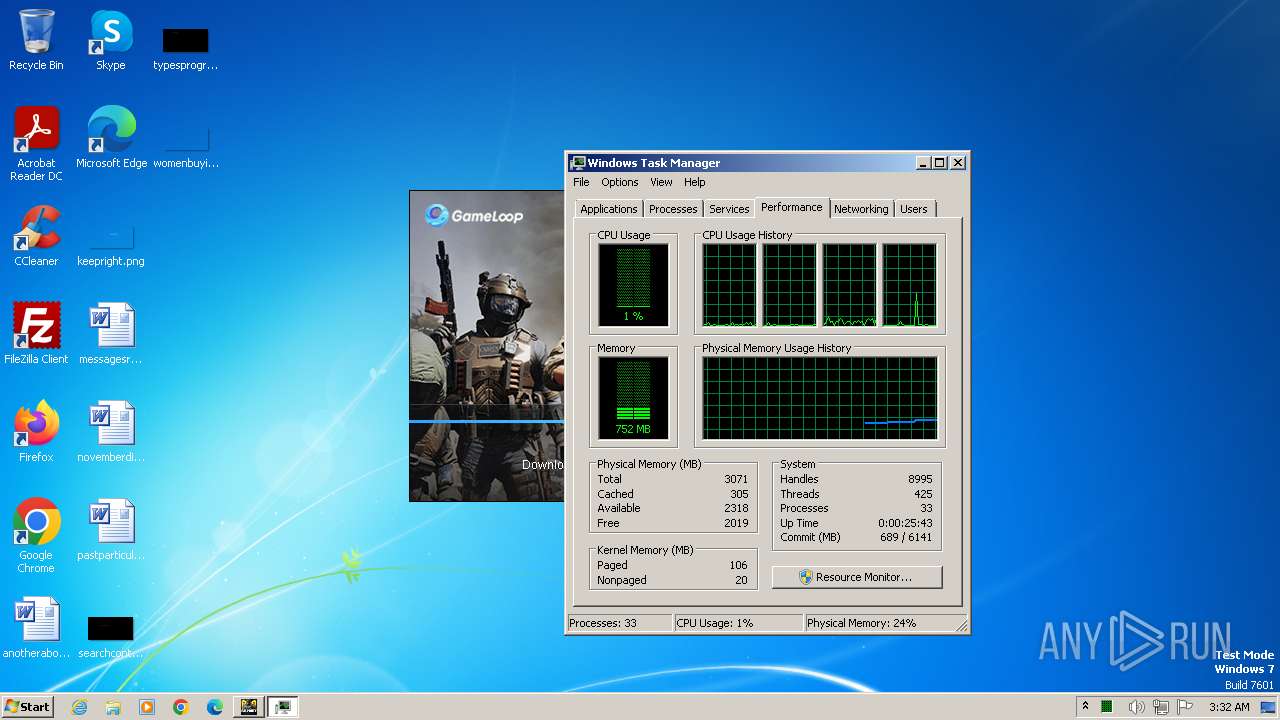Click the volume speaker tray icon
Image resolution: width=1280 pixels, height=720 pixels.
tap(1136, 707)
